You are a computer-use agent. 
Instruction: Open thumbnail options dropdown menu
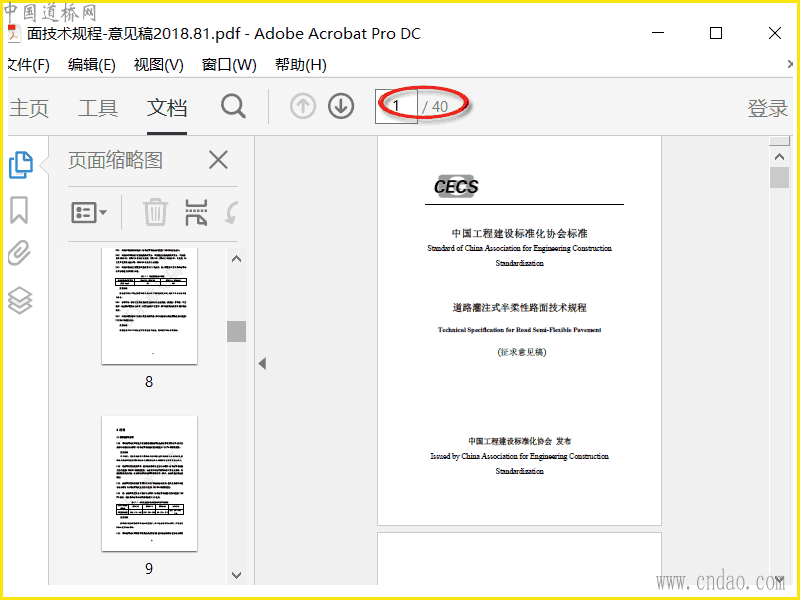89,212
